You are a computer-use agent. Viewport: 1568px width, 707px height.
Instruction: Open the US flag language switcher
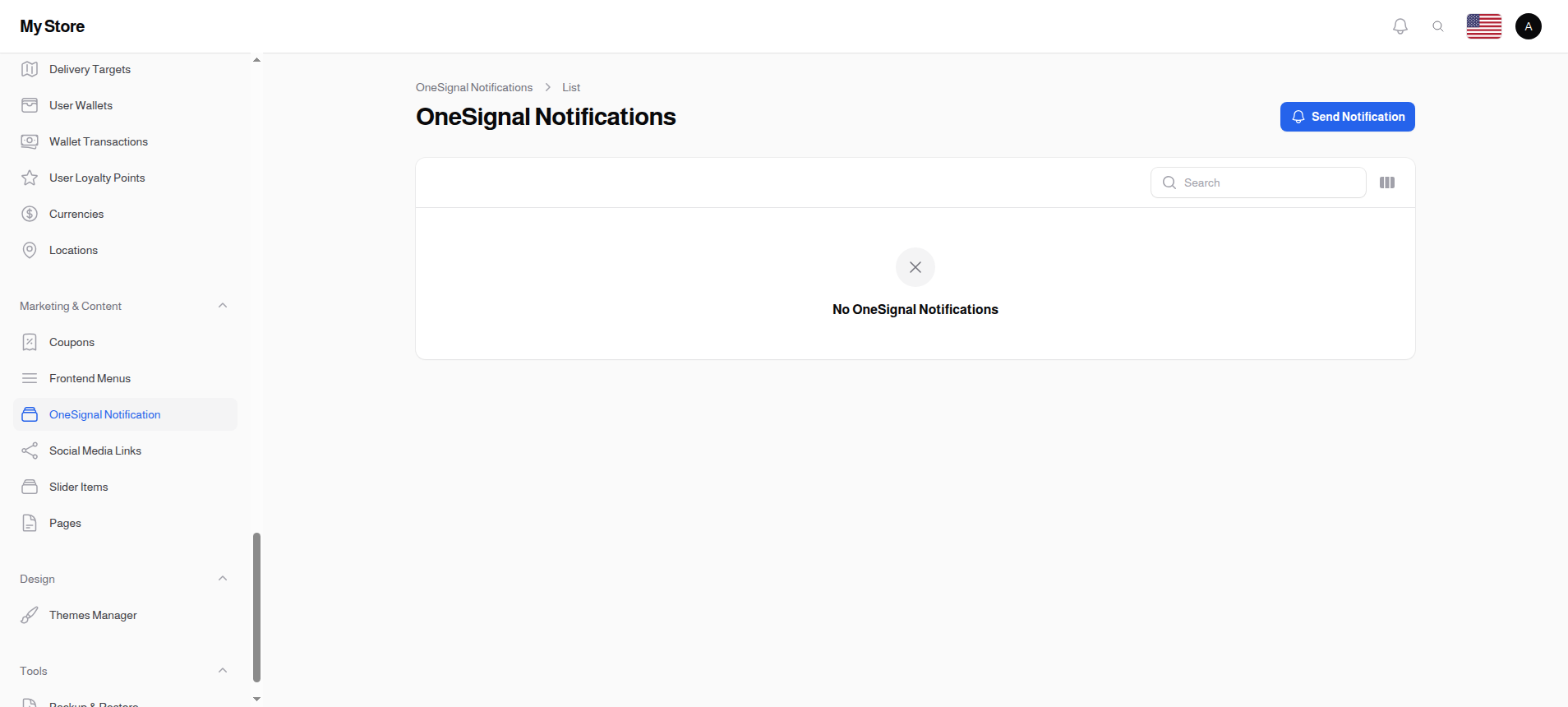point(1484,26)
